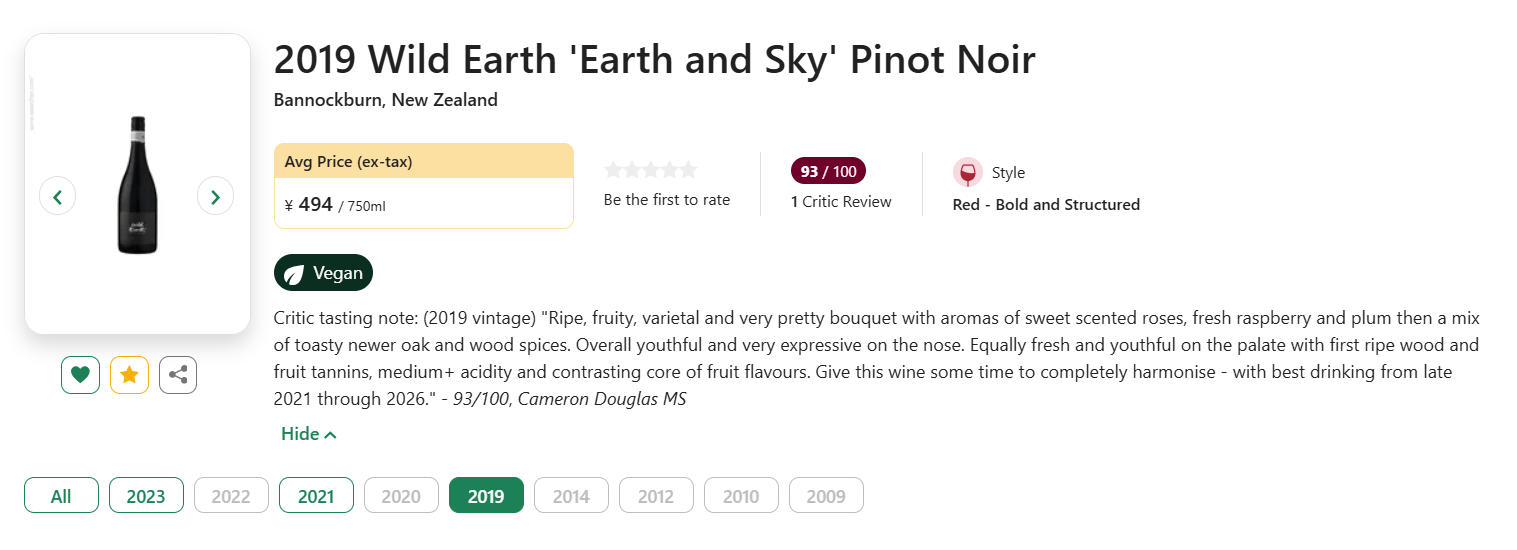Click the yellow star icon
The image size is (1517, 550).
click(129, 375)
